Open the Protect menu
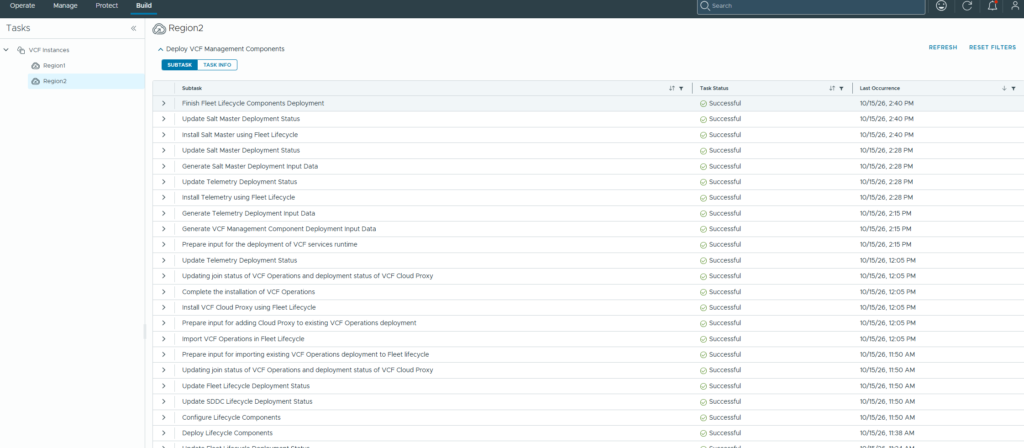The height and width of the screenshot is (448, 1024). tap(106, 5)
